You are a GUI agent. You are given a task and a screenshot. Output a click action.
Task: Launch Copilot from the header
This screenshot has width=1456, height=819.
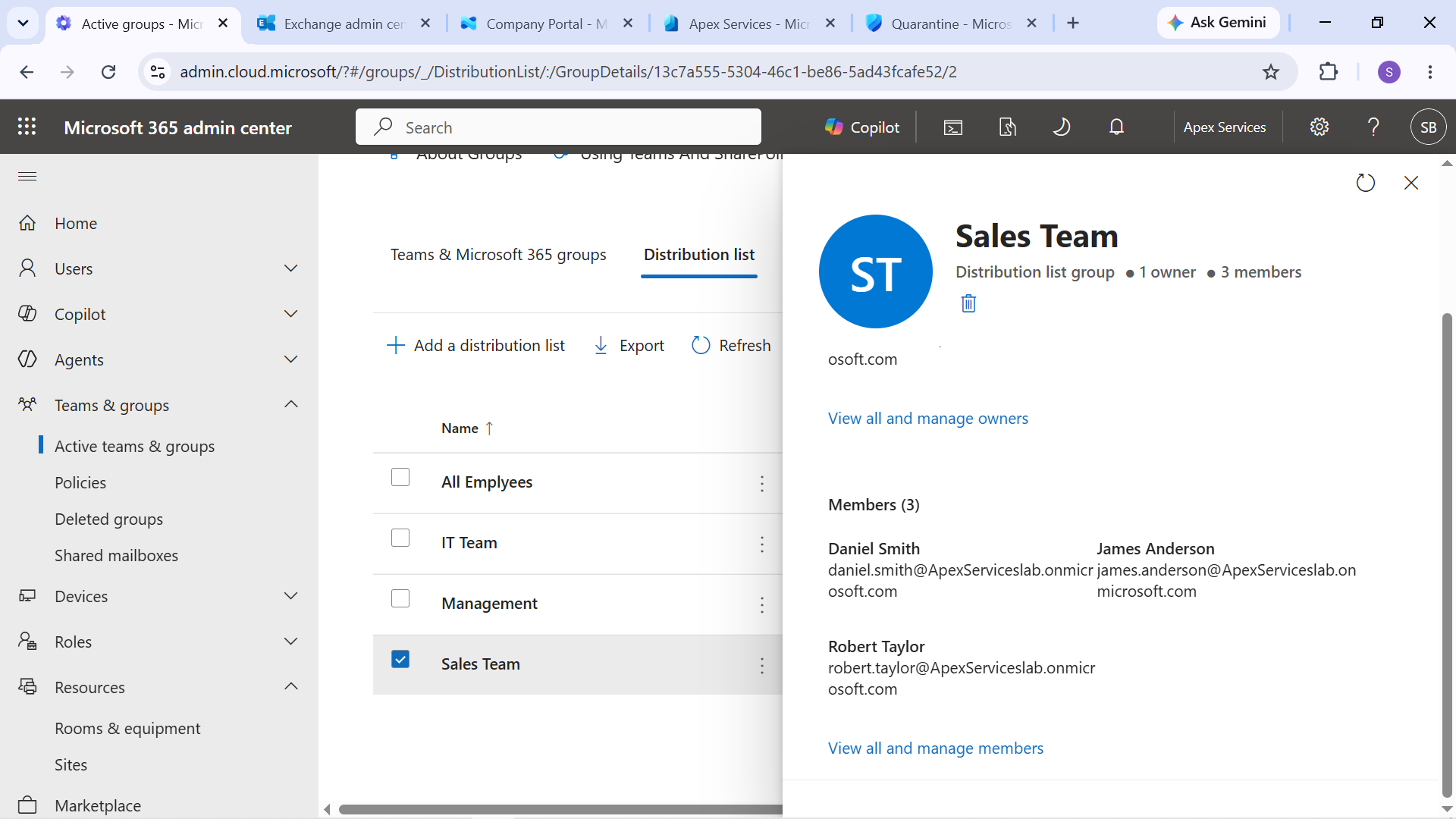click(x=862, y=127)
